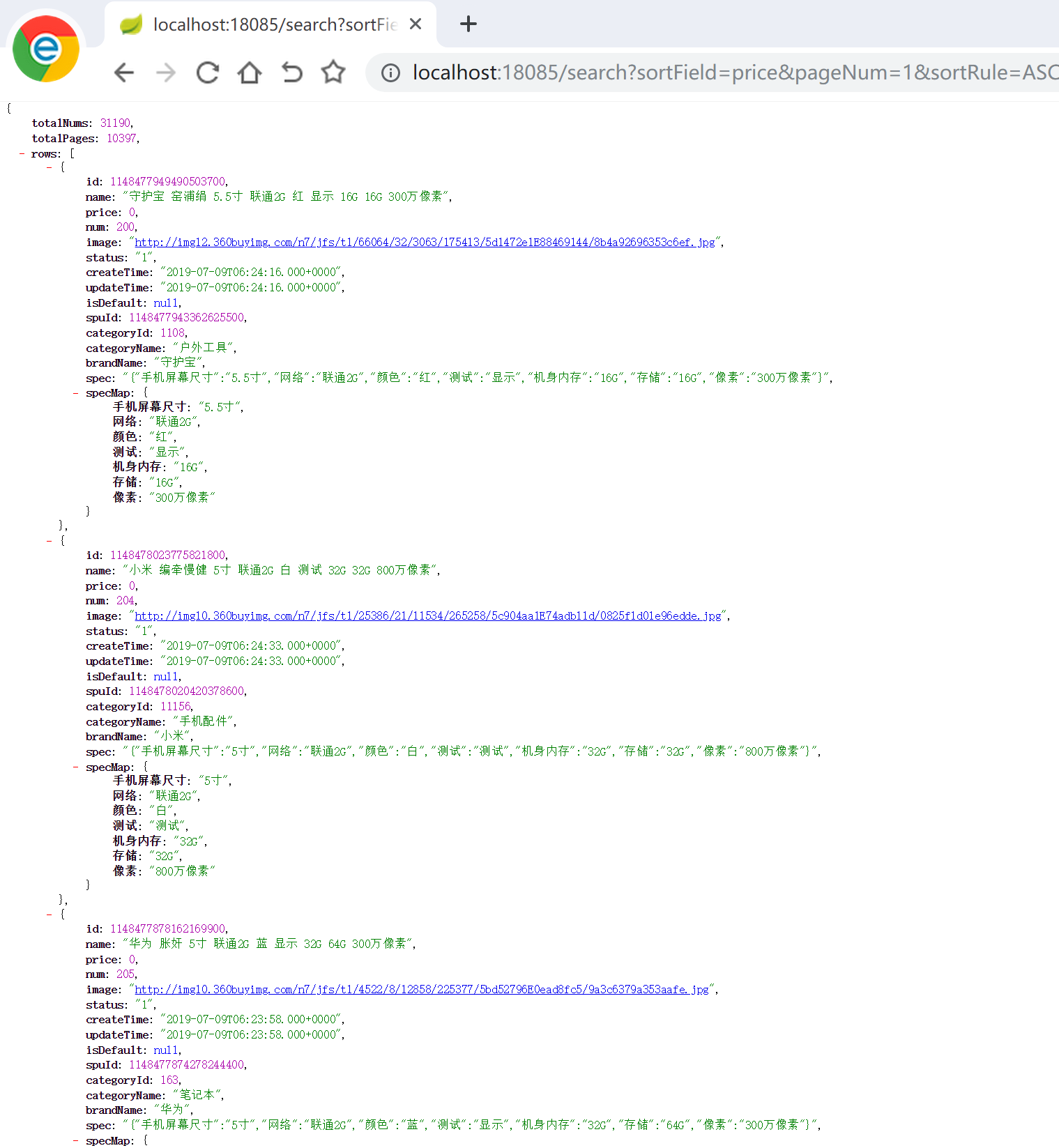Click categoryName value 手机配件
The height and width of the screenshot is (1148, 1059).
point(204,721)
